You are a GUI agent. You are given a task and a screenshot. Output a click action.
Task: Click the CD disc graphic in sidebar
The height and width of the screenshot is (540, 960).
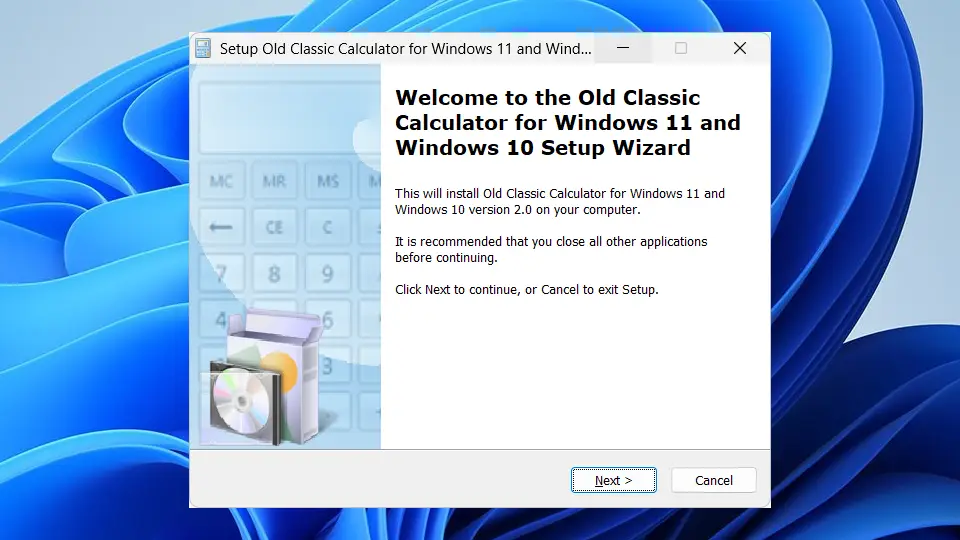click(241, 401)
